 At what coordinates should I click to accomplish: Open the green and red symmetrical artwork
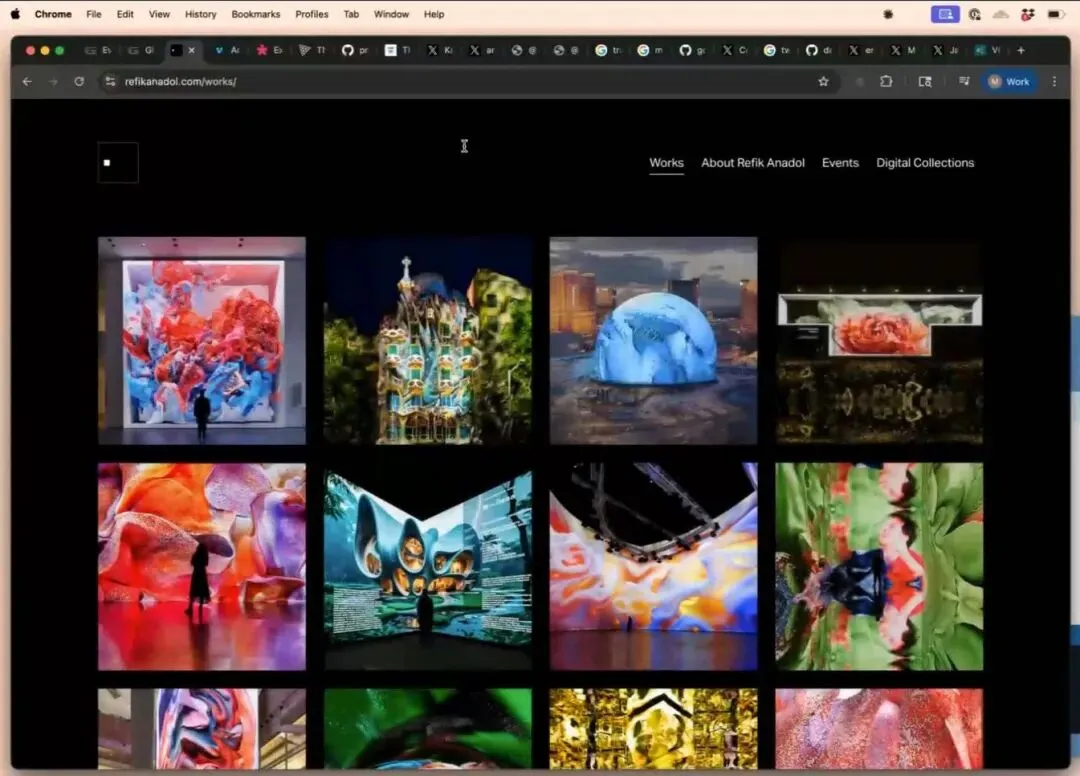tap(880, 567)
